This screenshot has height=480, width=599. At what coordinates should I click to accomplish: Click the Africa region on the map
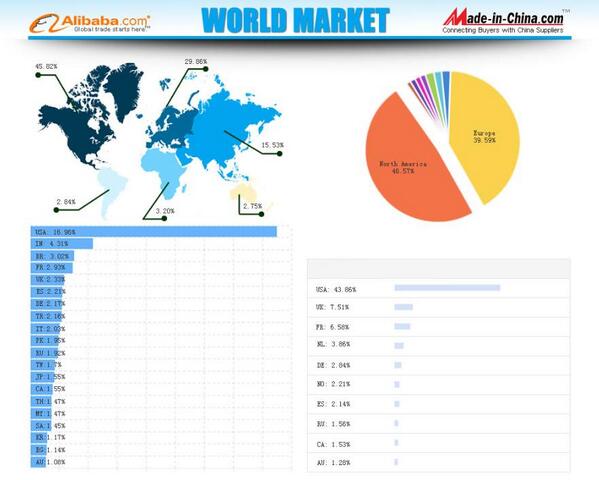[x=164, y=171]
